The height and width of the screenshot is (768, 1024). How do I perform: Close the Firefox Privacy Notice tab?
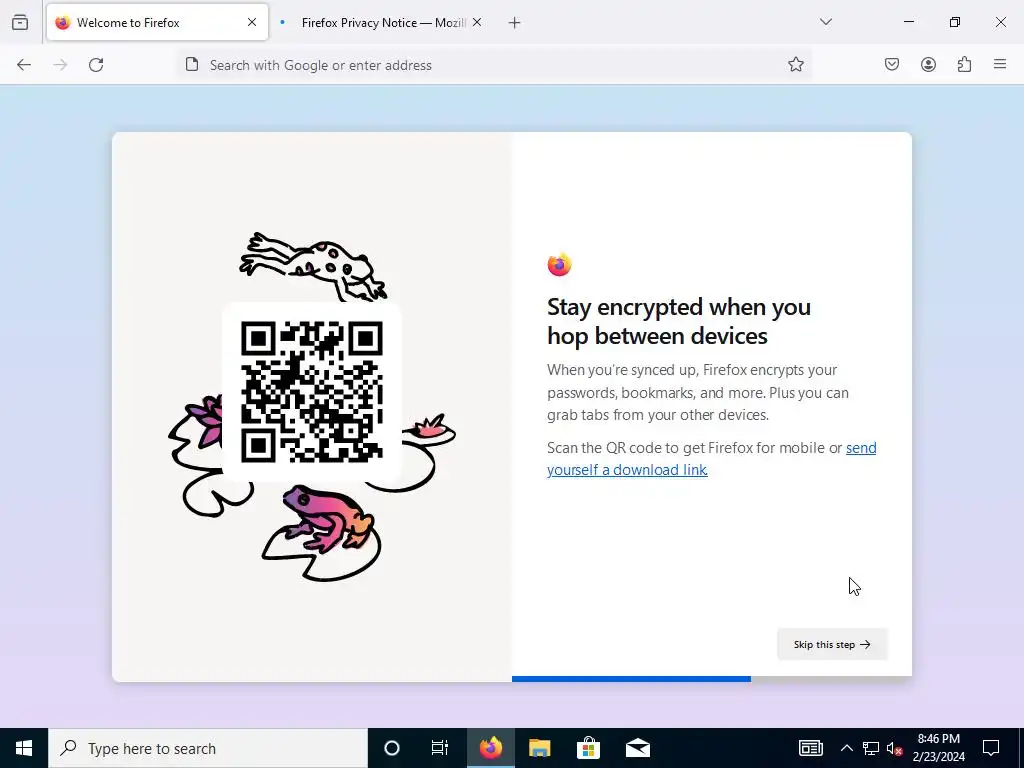pyautogui.click(x=477, y=22)
